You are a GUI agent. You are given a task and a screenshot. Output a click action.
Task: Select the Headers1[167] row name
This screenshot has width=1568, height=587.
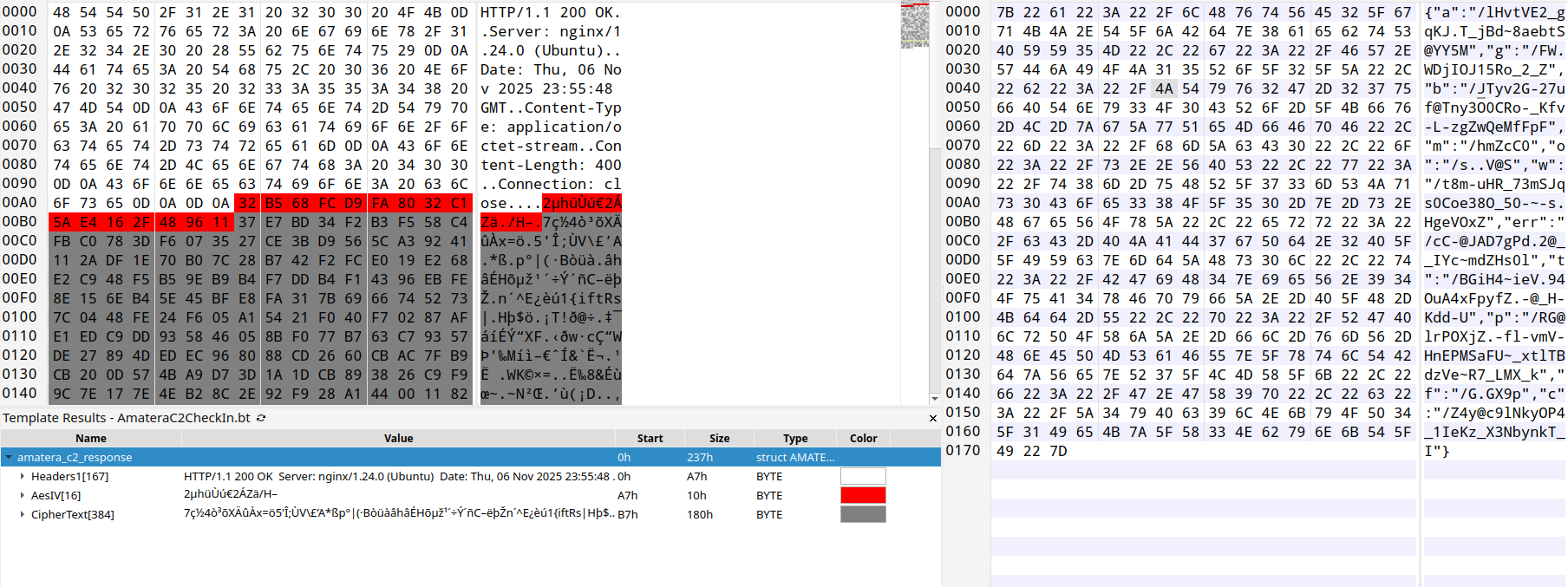(x=69, y=476)
